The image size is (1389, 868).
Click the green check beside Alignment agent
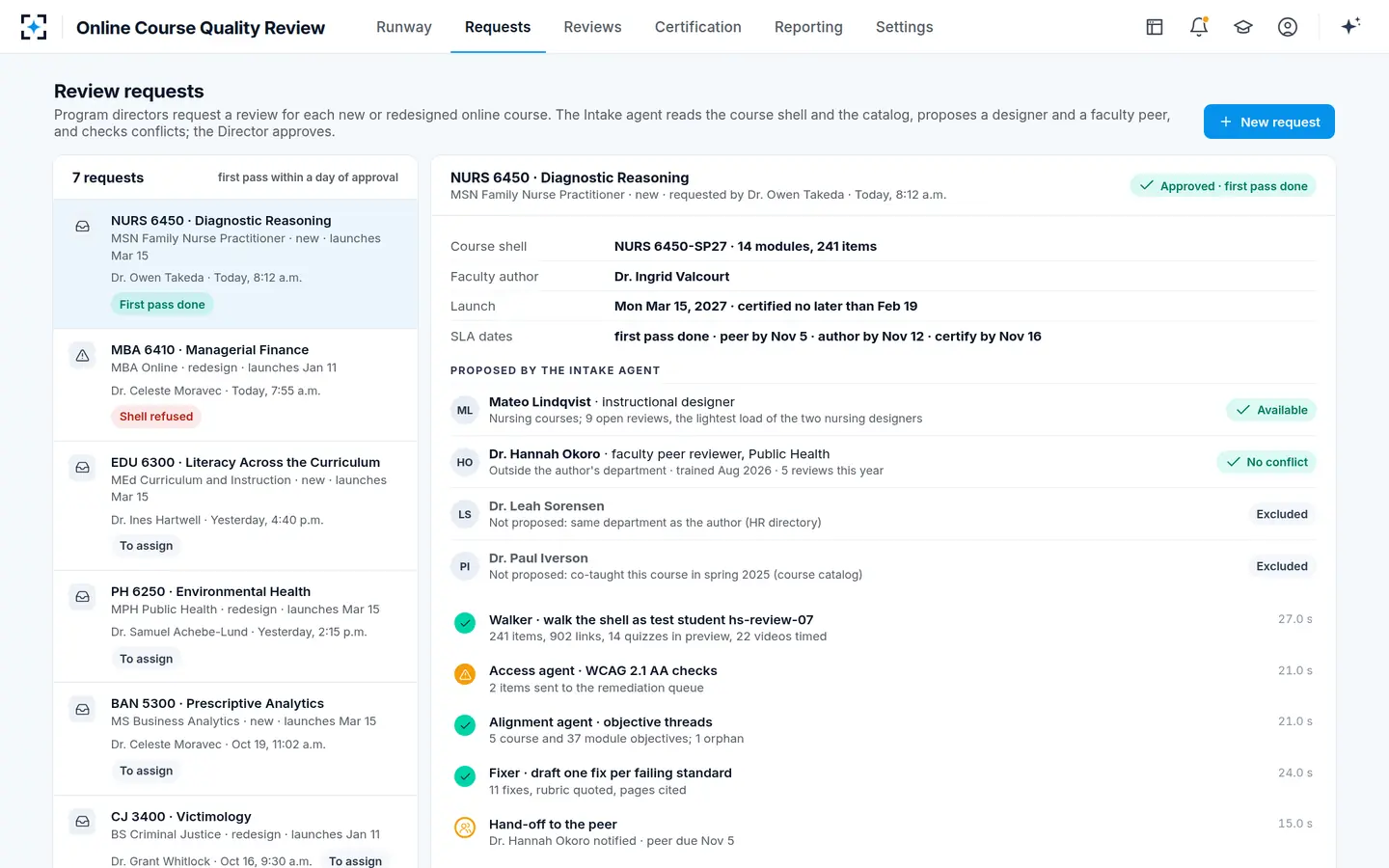pos(465,725)
